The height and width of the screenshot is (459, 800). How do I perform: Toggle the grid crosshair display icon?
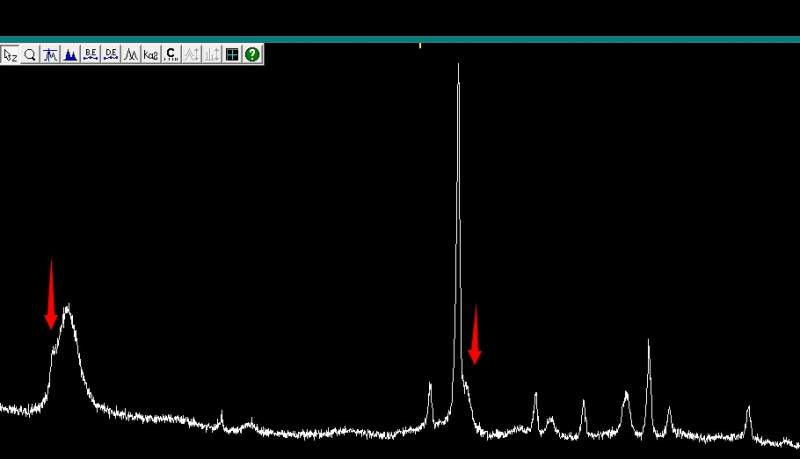(x=232, y=55)
